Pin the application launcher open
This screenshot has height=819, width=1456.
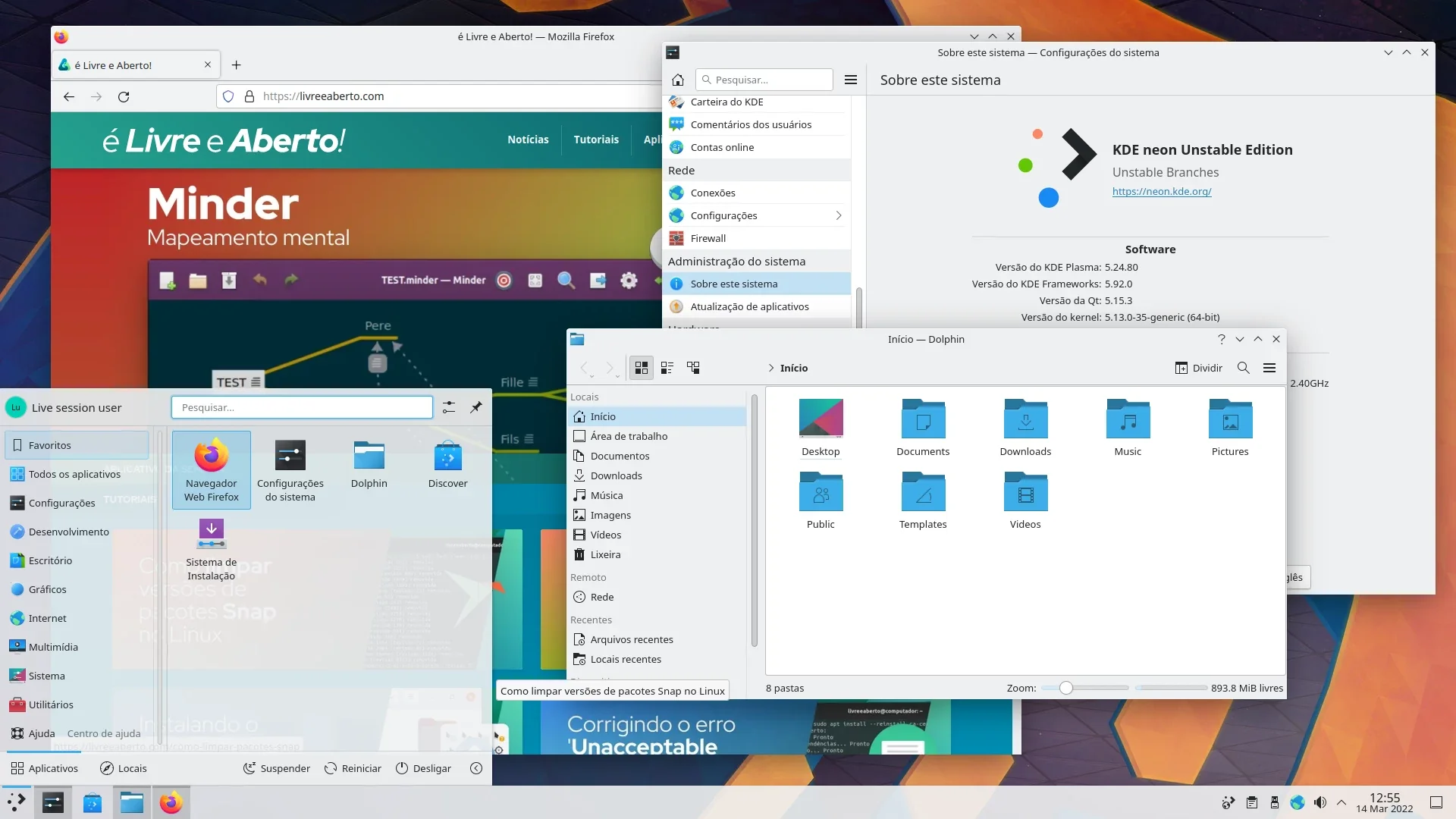coord(476,407)
